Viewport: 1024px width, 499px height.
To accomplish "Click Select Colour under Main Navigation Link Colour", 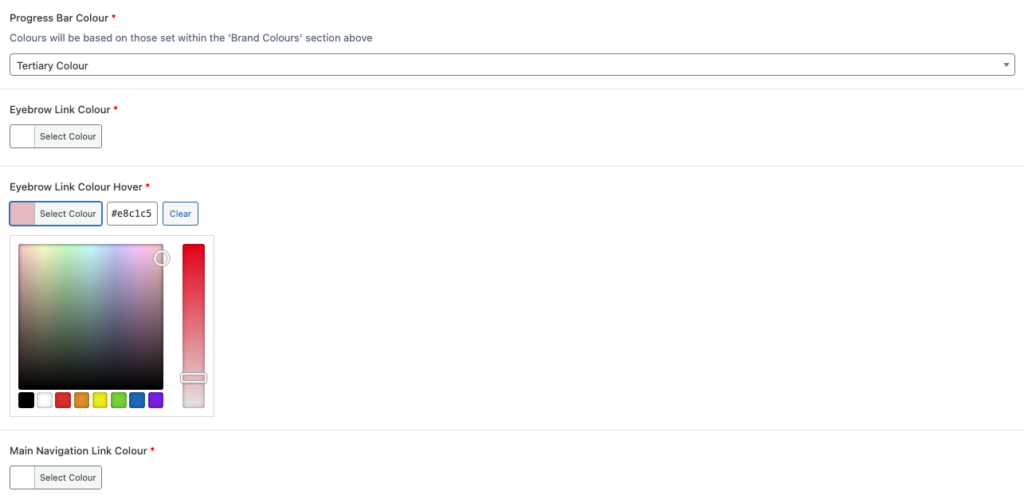I will pyautogui.click(x=68, y=477).
